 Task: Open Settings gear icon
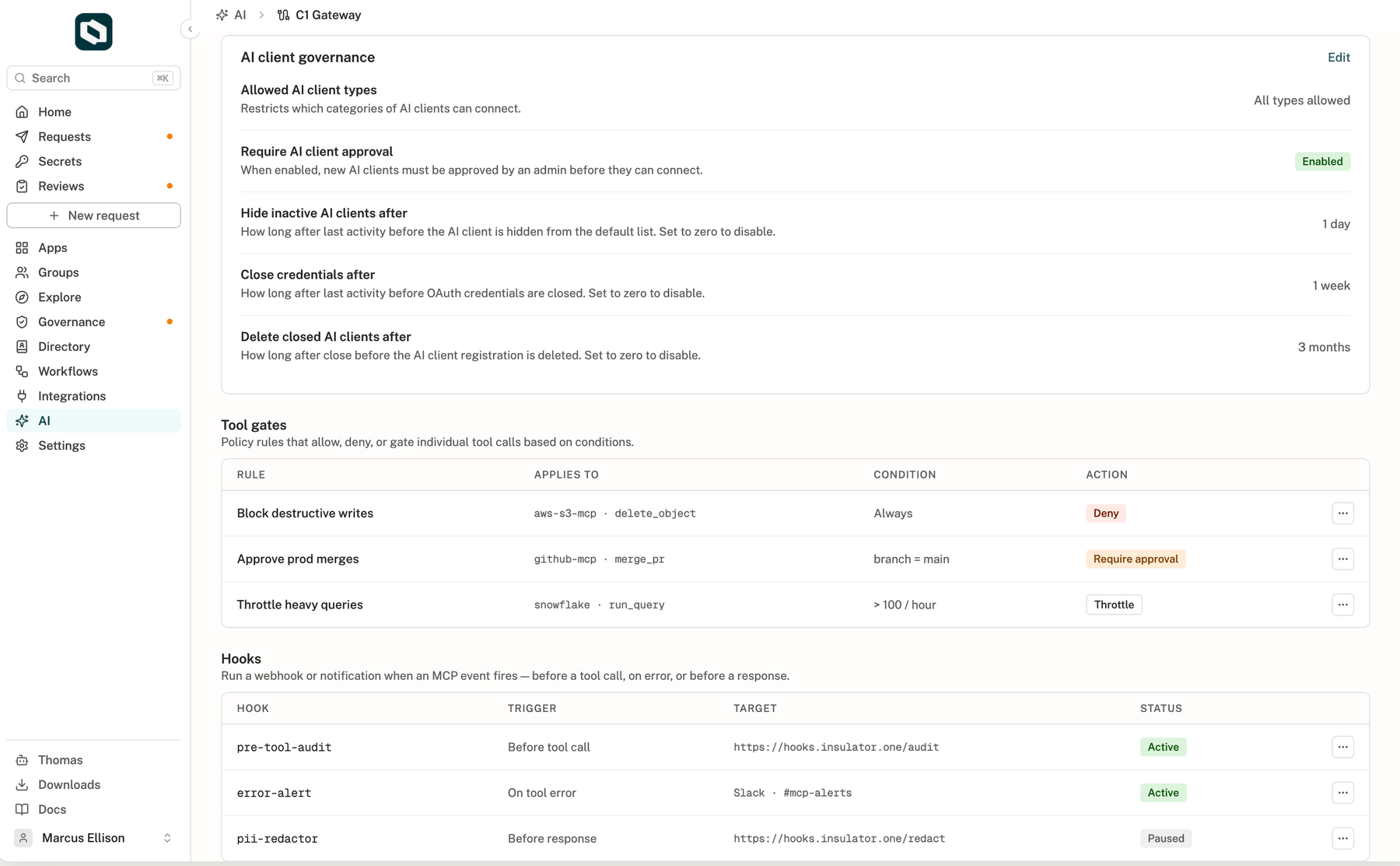(x=22, y=446)
